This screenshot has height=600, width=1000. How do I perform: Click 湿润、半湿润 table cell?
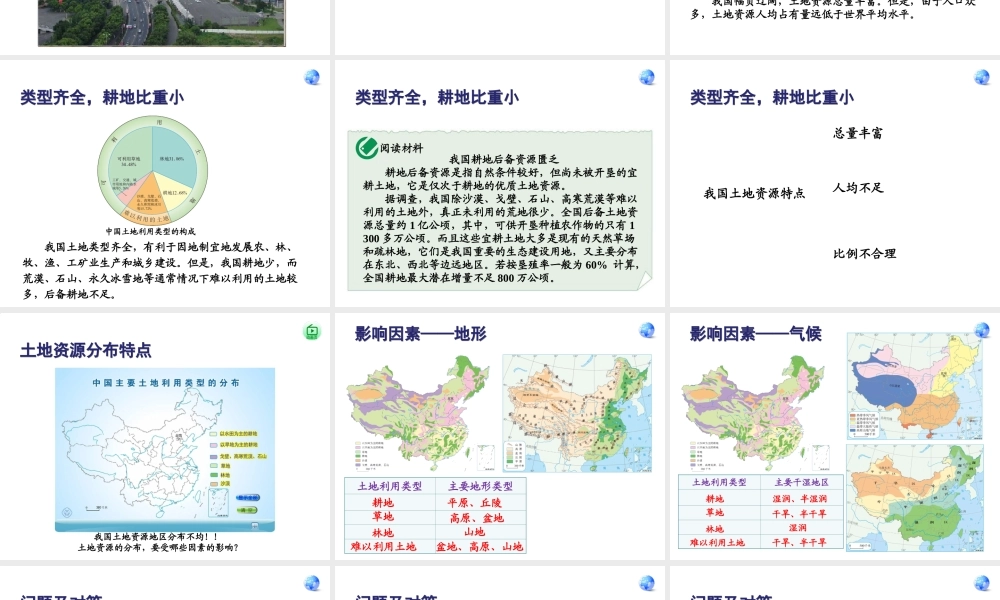click(x=800, y=499)
